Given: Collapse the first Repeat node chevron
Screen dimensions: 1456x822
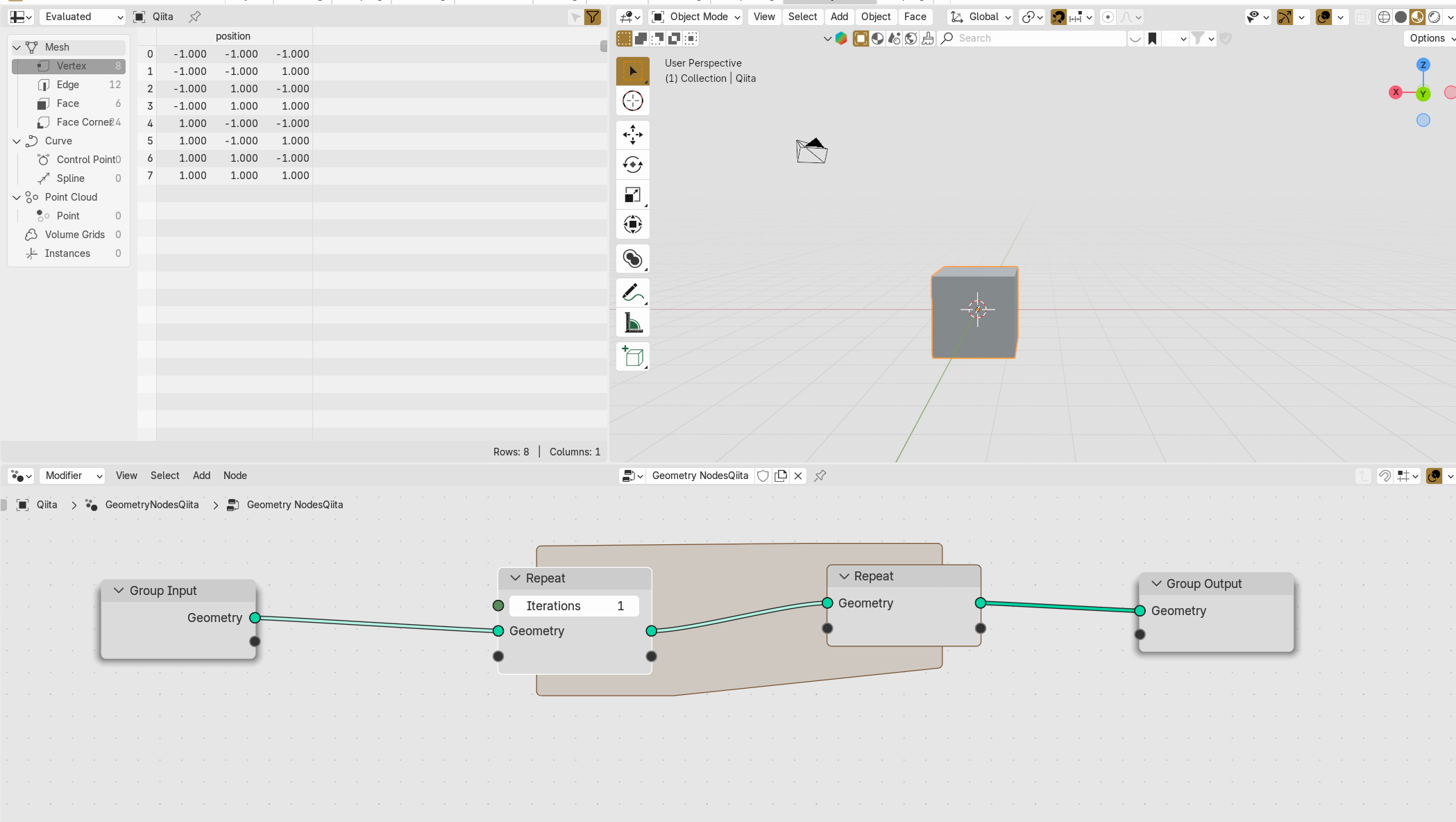Looking at the screenshot, I should point(515,578).
